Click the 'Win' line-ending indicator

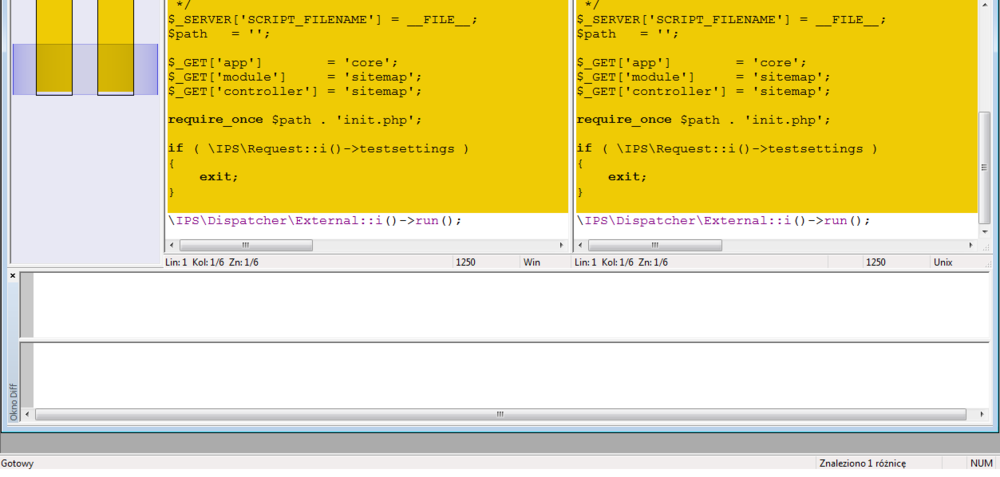531,262
